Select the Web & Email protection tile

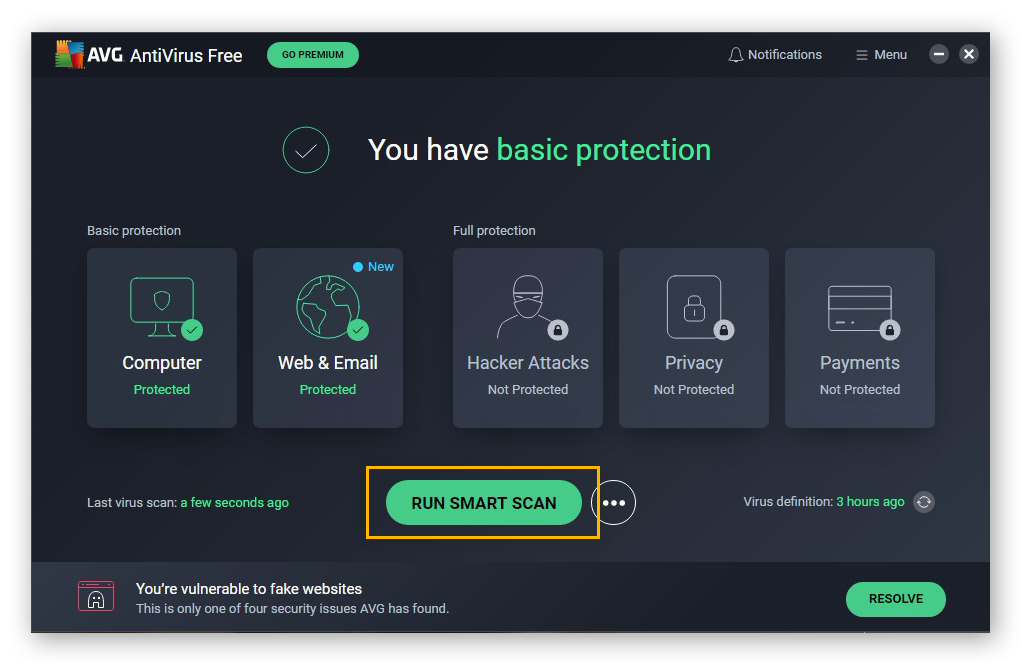coord(327,338)
